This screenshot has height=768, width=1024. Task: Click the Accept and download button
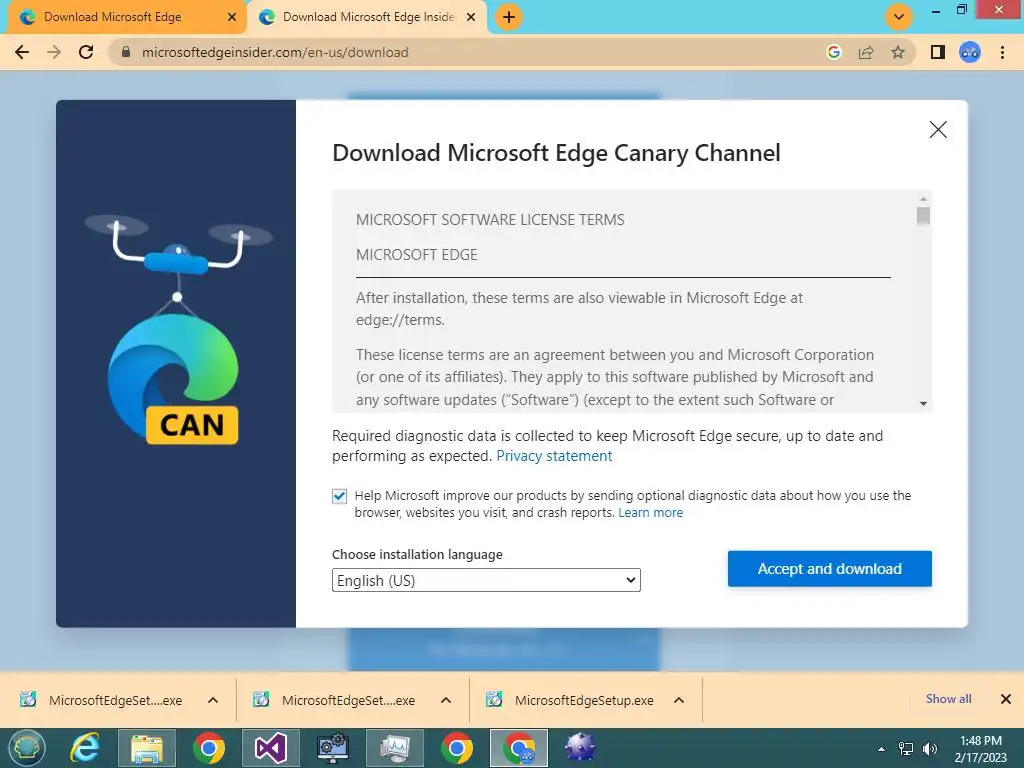(829, 569)
